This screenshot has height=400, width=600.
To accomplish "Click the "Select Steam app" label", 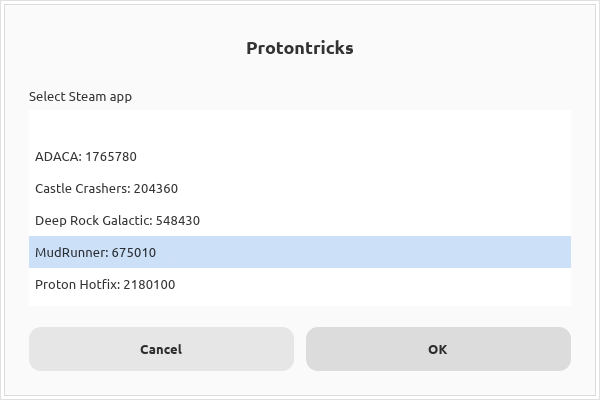I will pyautogui.click(x=80, y=97).
